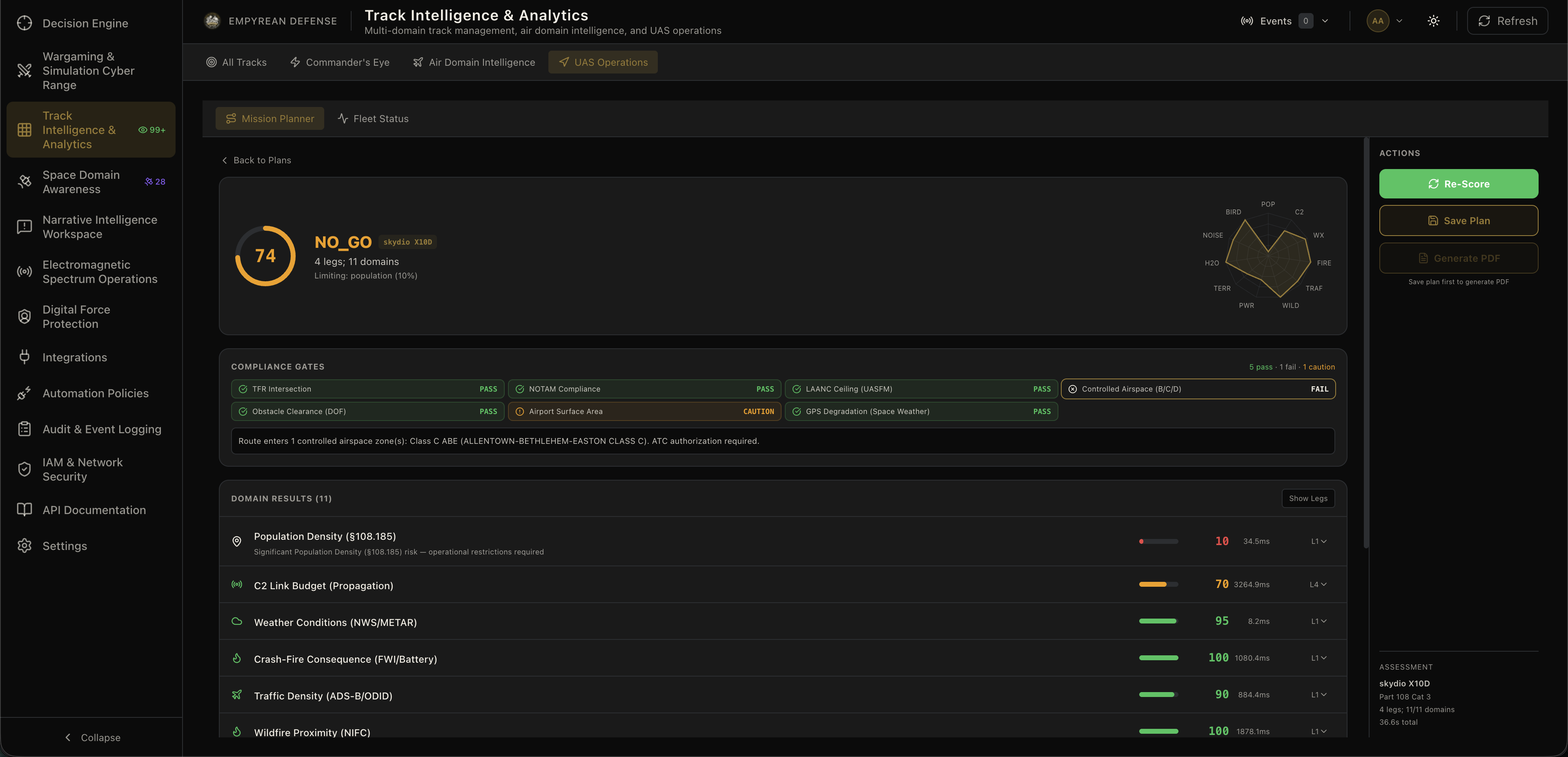Select the Controlled Airspace FAIL gate
1568x757 pixels.
[x=1198, y=389]
